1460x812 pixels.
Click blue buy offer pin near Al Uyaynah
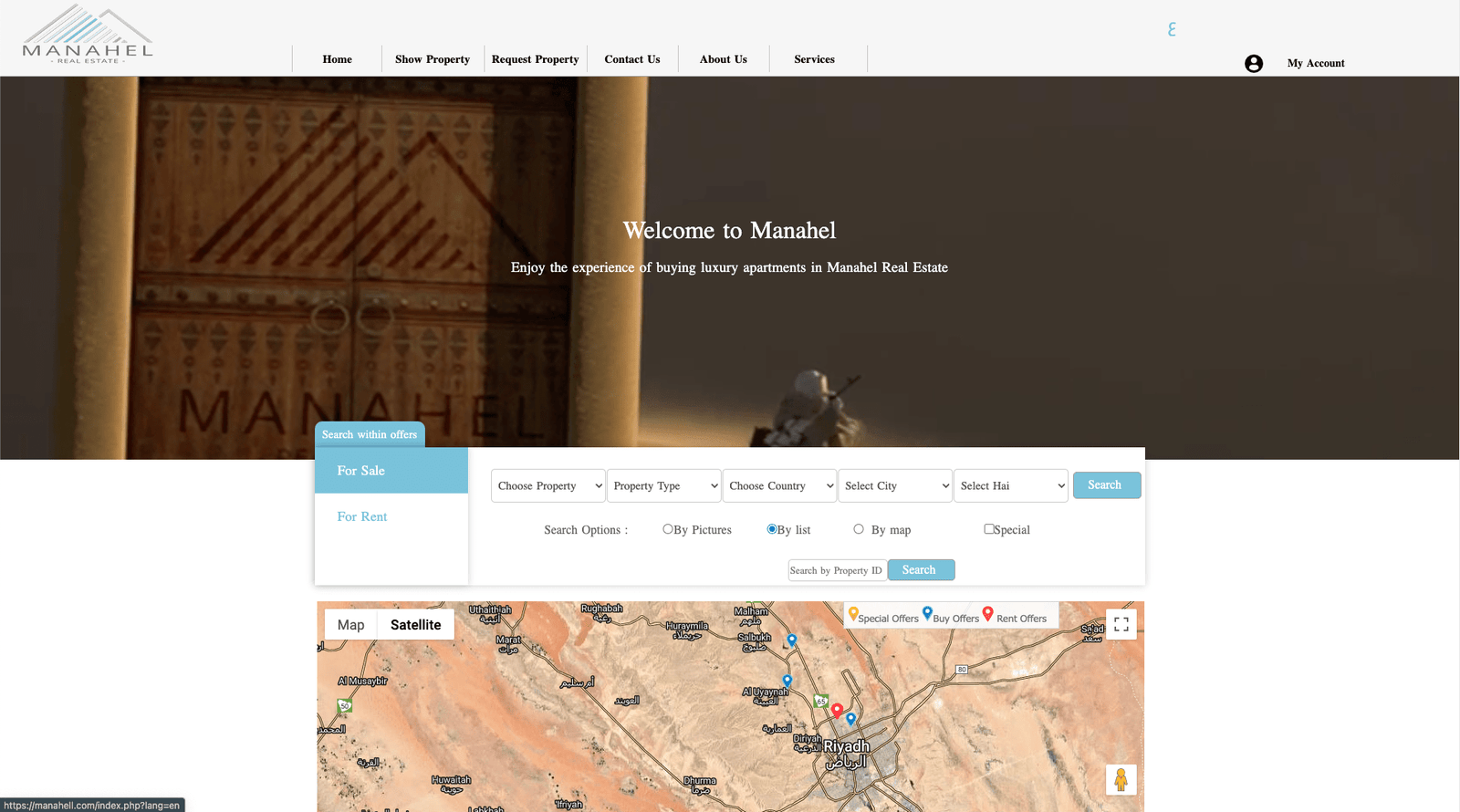click(x=787, y=681)
